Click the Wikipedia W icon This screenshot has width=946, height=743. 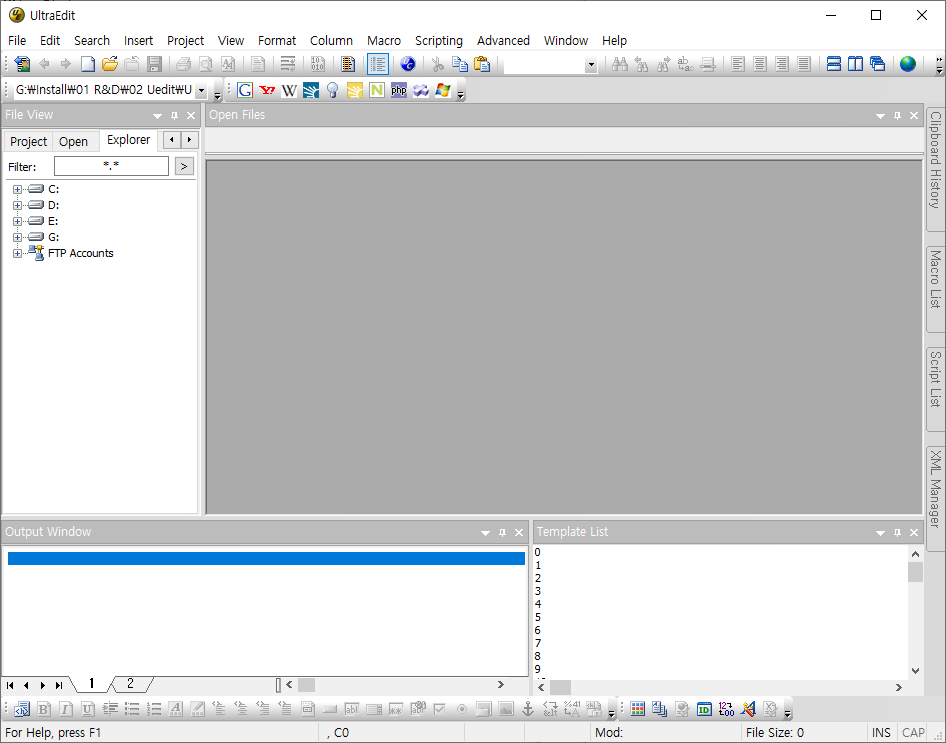pyautogui.click(x=289, y=90)
